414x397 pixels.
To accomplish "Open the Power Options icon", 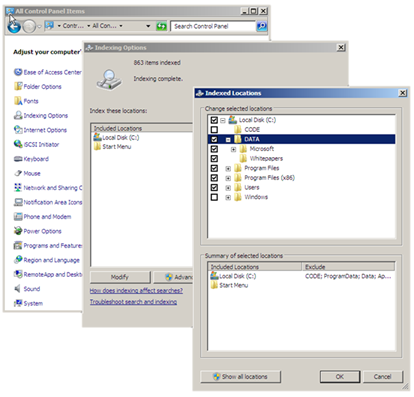I will [x=18, y=231].
